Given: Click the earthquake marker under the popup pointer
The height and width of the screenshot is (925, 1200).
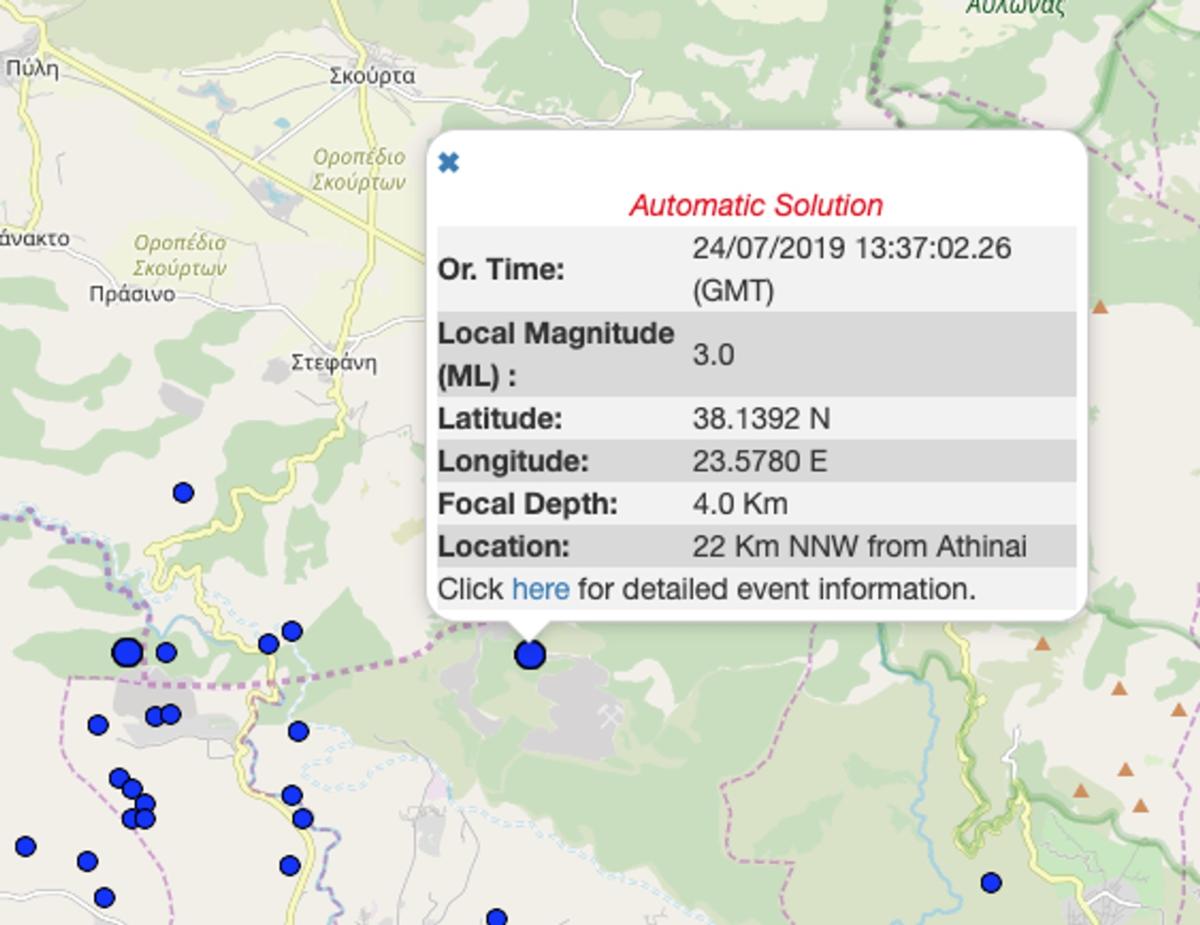Looking at the screenshot, I should pos(530,655).
